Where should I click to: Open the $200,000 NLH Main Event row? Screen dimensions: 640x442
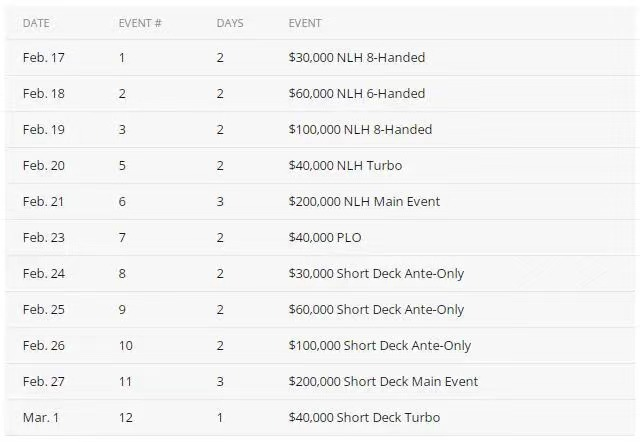[364, 202]
